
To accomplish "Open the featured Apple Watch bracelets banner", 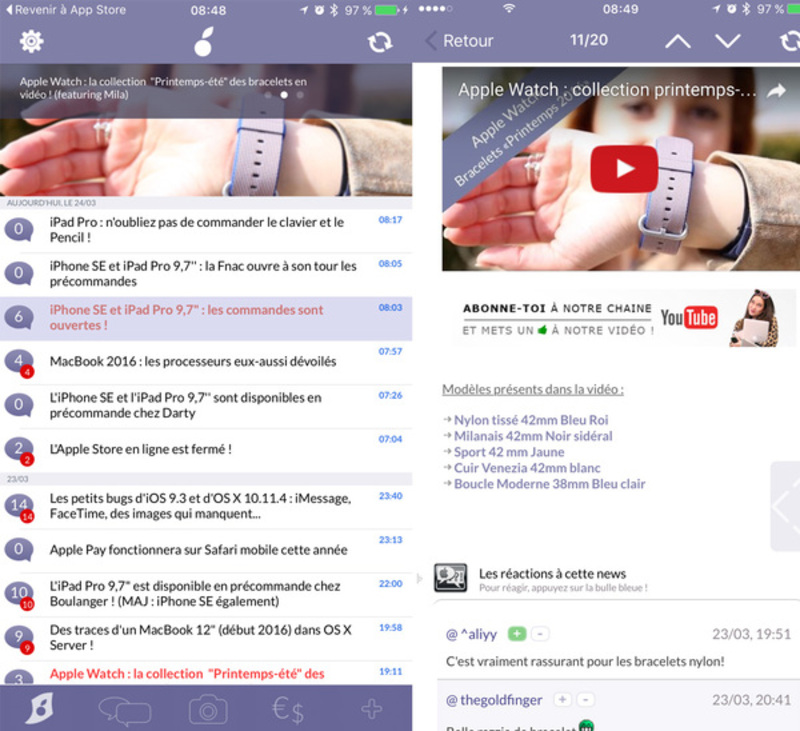I will 206,130.
